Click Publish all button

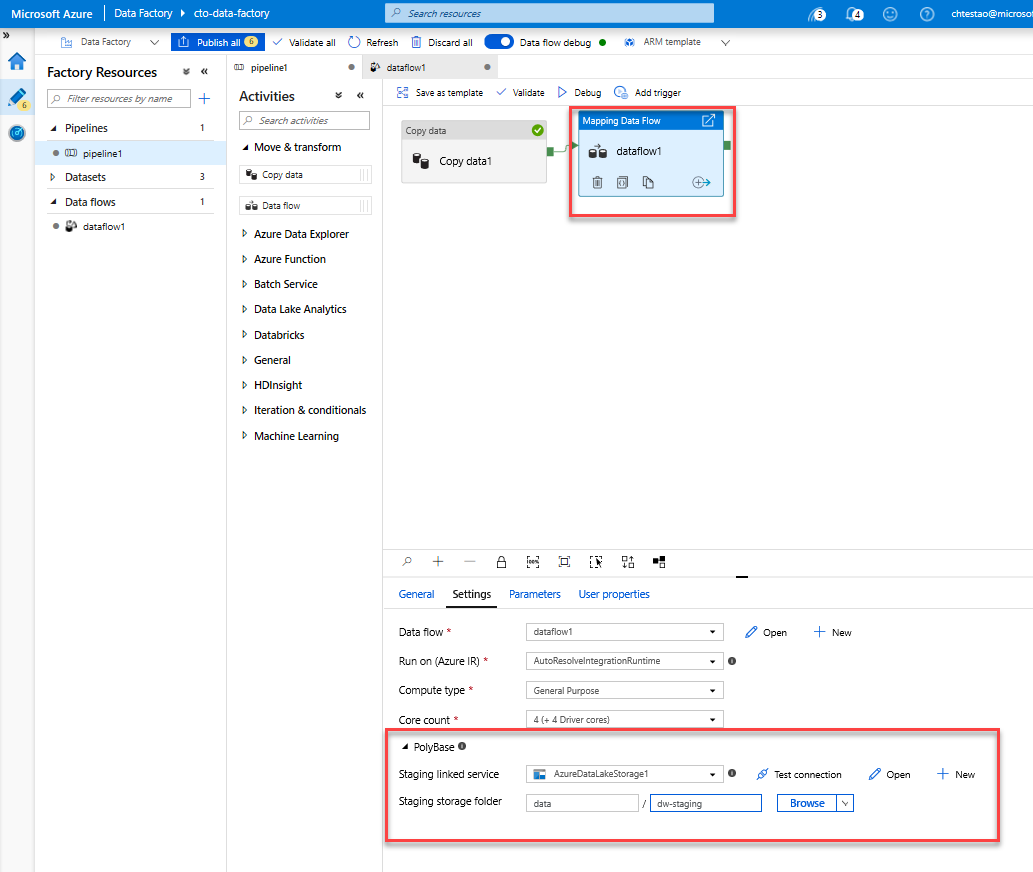[217, 42]
